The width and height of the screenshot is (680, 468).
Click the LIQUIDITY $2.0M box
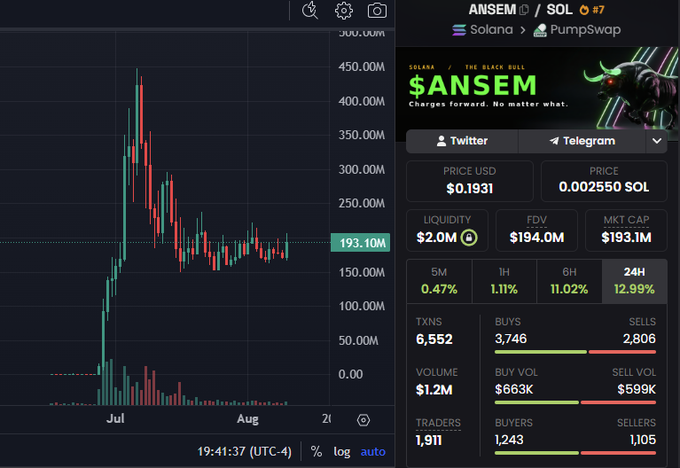[x=447, y=230]
